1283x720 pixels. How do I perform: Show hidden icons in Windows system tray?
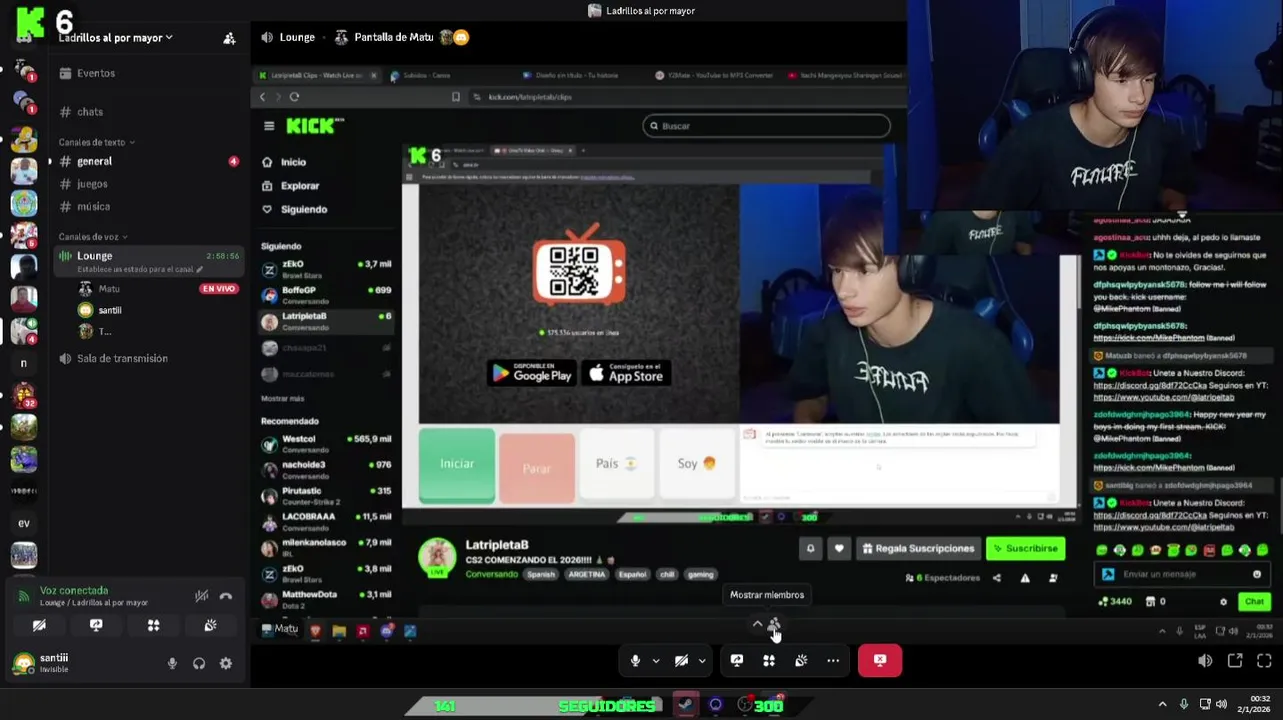click(1162, 704)
